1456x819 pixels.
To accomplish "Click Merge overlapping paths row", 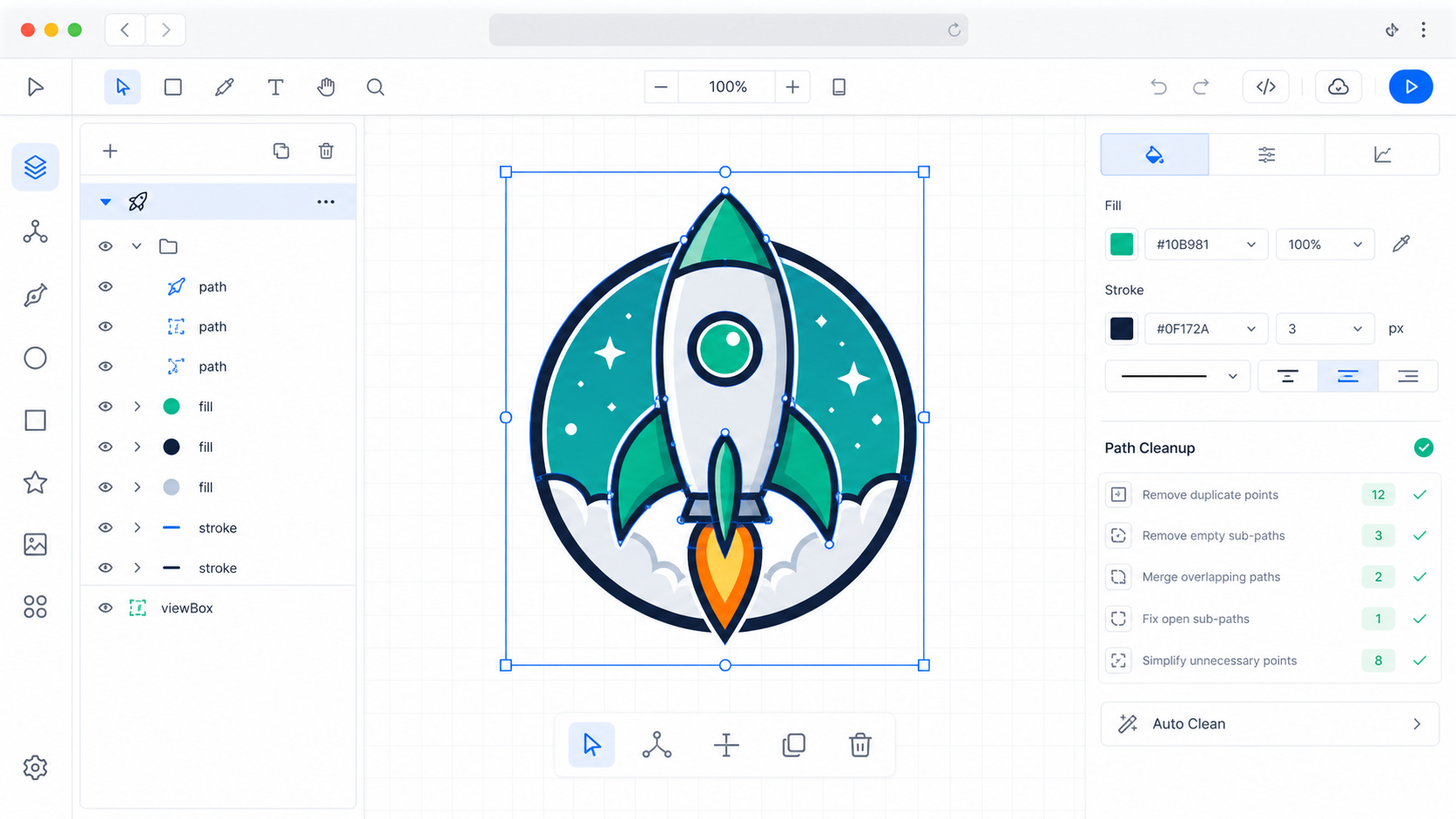I will click(x=1270, y=577).
